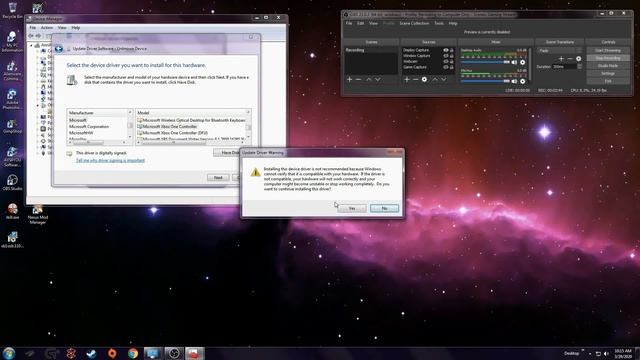Adjust the Mic/Aux volume slider
This screenshot has height=360, width=640.
tap(485, 81)
